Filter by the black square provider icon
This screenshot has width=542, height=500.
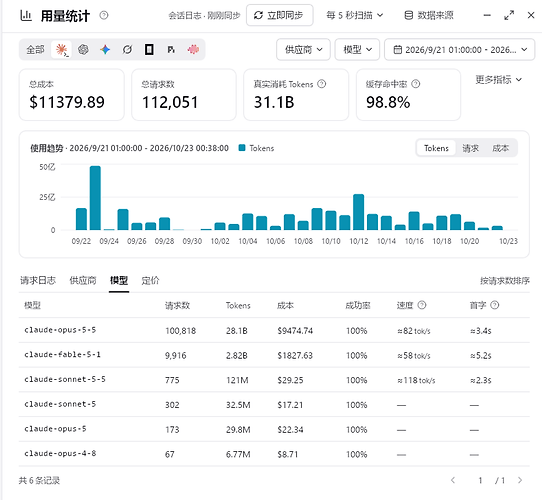pos(149,49)
